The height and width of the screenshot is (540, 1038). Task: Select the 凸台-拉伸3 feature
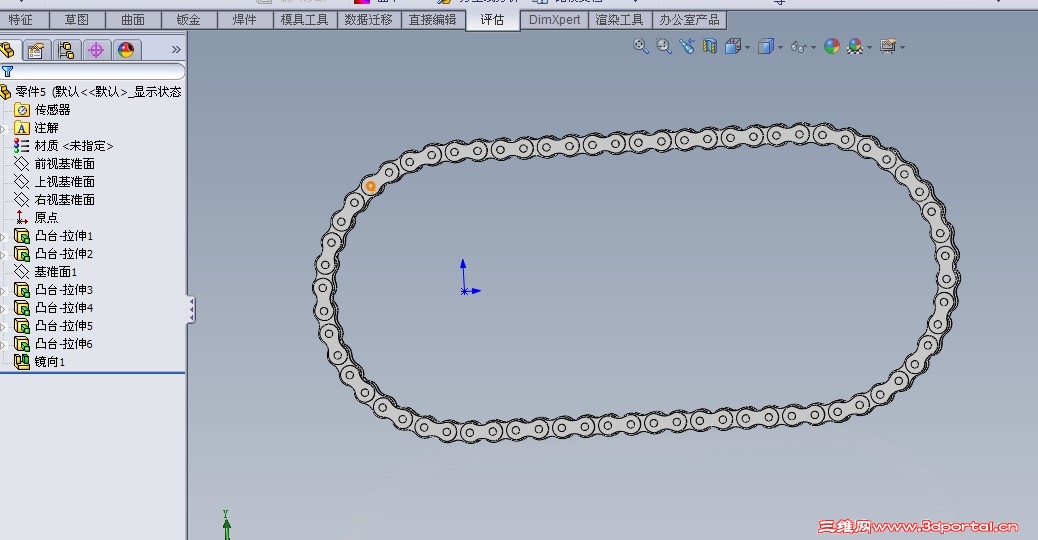(64, 289)
